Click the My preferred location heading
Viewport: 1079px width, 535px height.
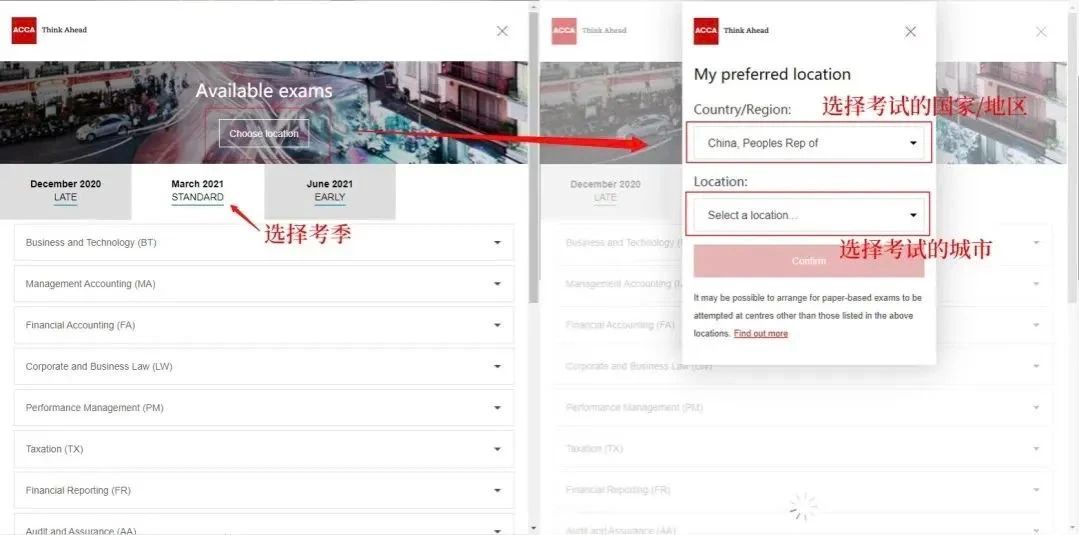[x=772, y=74]
